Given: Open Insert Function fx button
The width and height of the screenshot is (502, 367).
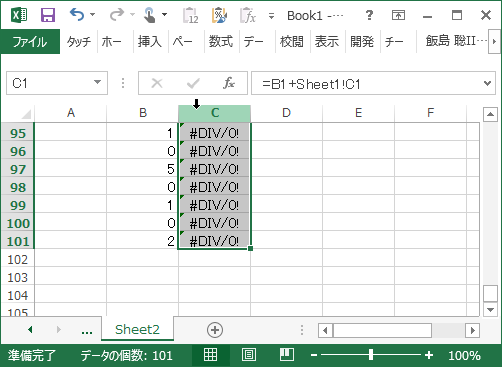Looking at the screenshot, I should pos(229,83).
